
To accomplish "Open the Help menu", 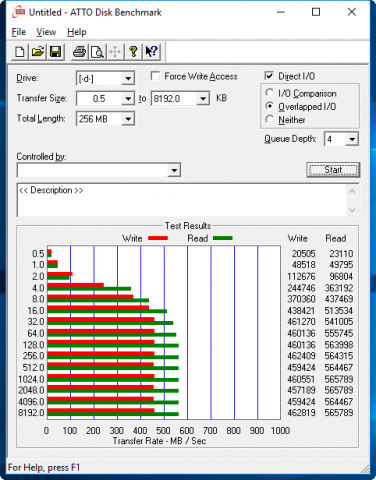I will (x=77, y=32).
